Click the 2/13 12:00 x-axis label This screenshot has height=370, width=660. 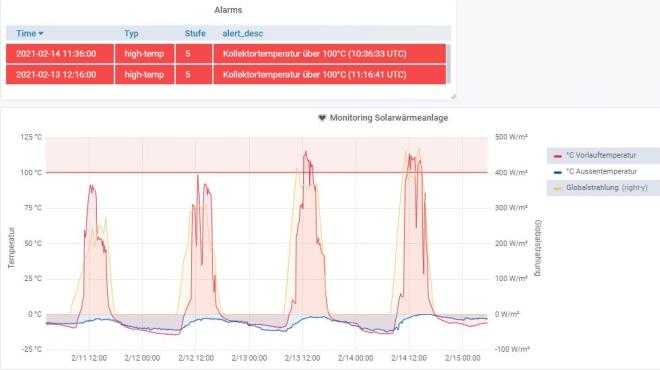pyautogui.click(x=302, y=358)
